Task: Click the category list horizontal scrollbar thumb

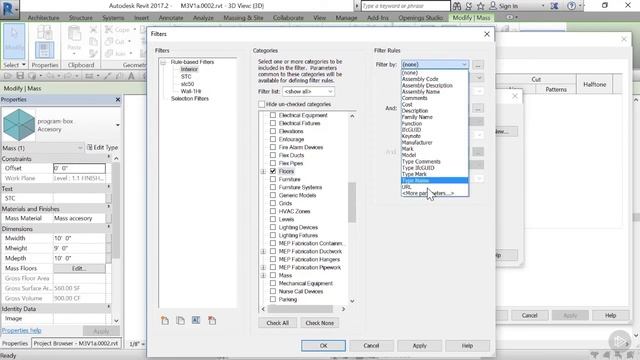Action: pos(300,309)
